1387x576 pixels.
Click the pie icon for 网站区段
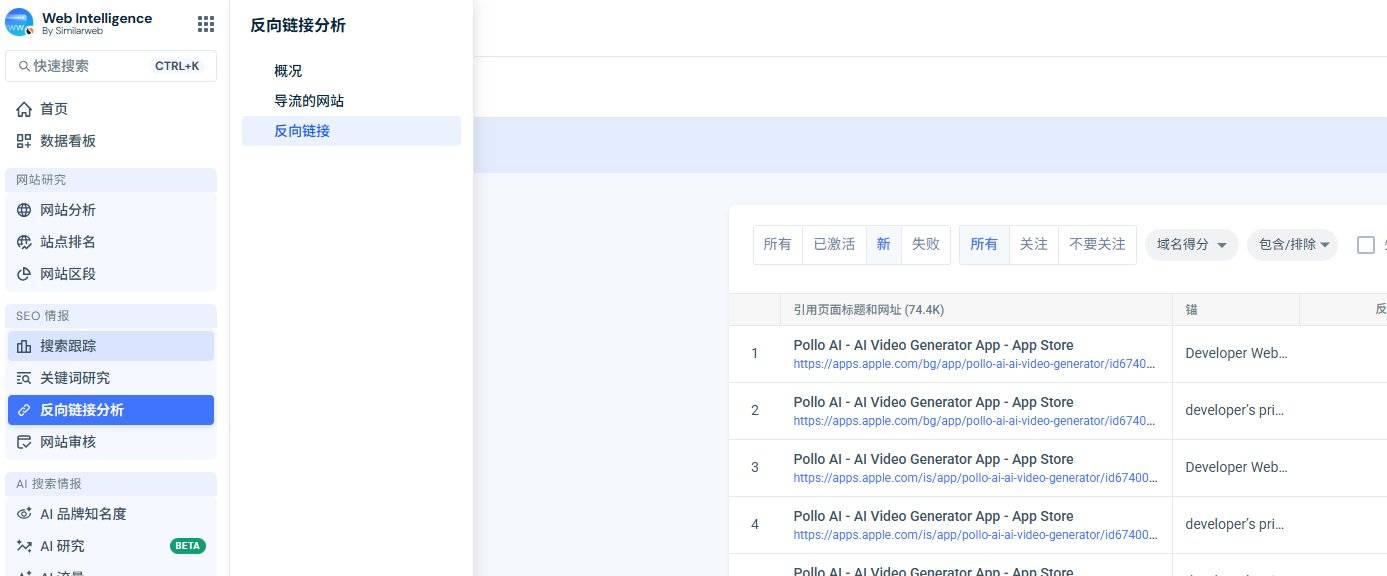pyautogui.click(x=24, y=274)
